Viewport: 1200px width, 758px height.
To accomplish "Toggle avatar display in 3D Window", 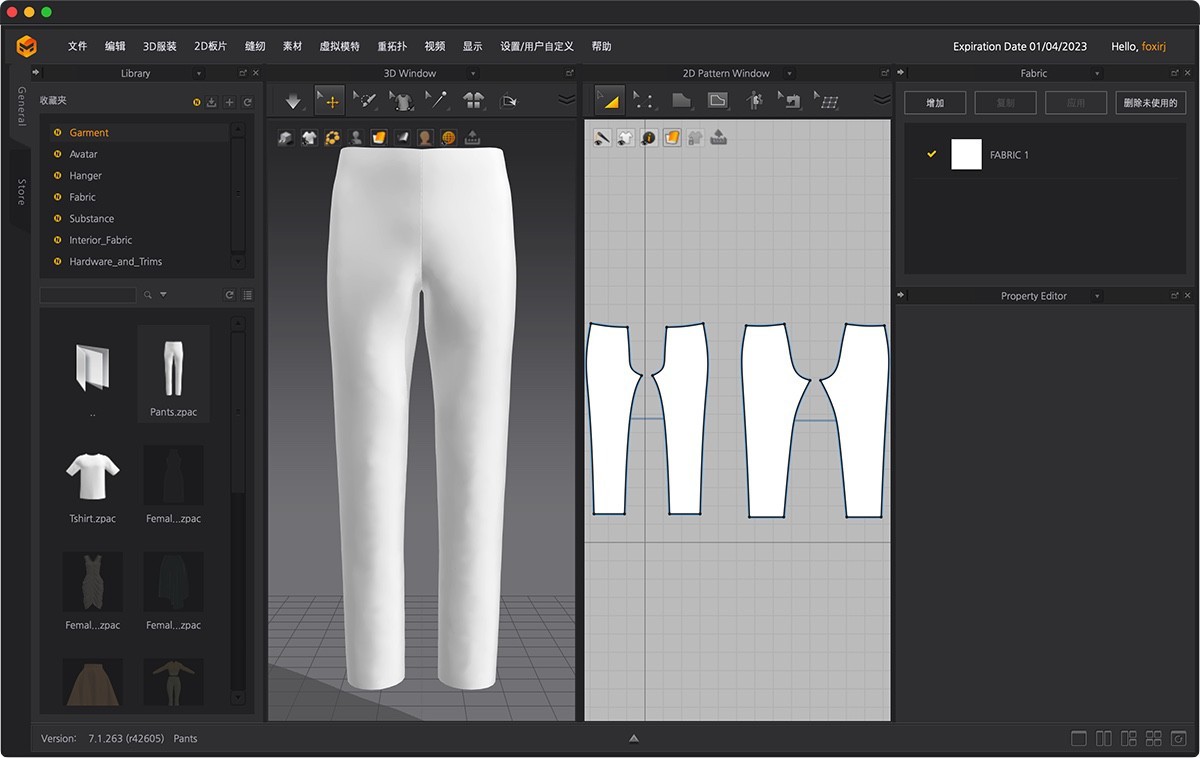I will 356,138.
